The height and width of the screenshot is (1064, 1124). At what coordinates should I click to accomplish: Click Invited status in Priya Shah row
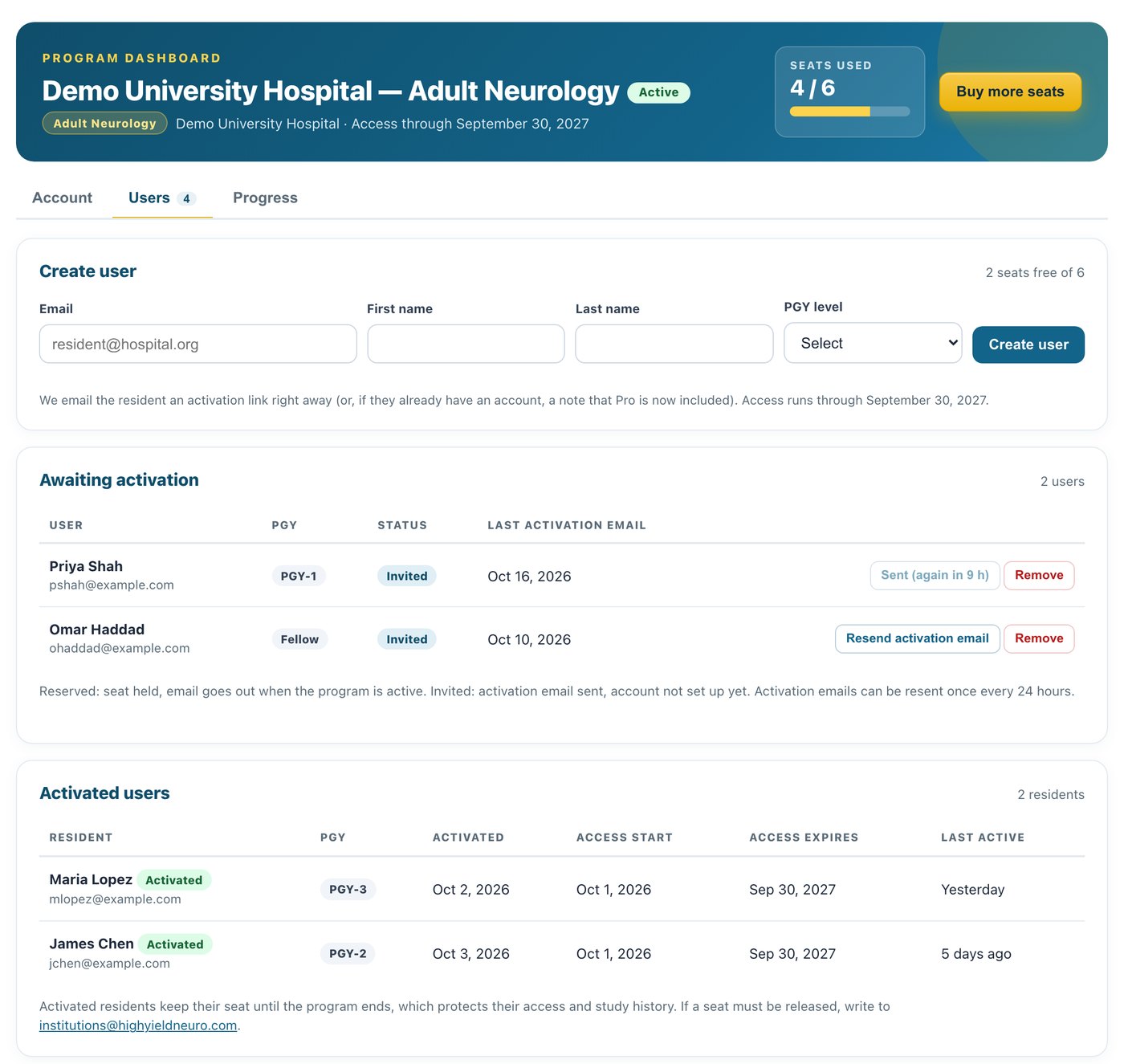coord(407,576)
